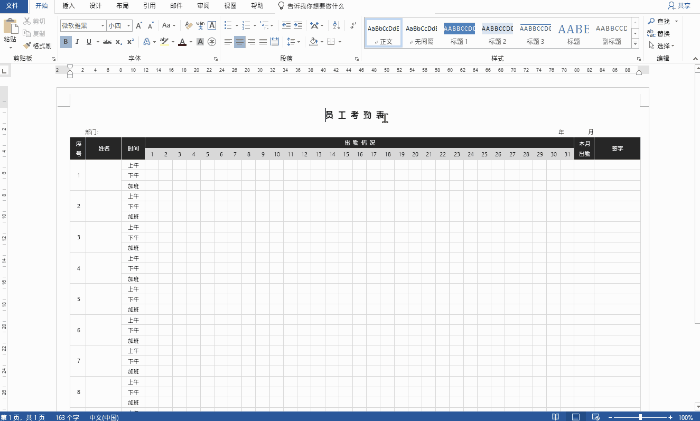Click the Multilevel List icon

pos(264,26)
